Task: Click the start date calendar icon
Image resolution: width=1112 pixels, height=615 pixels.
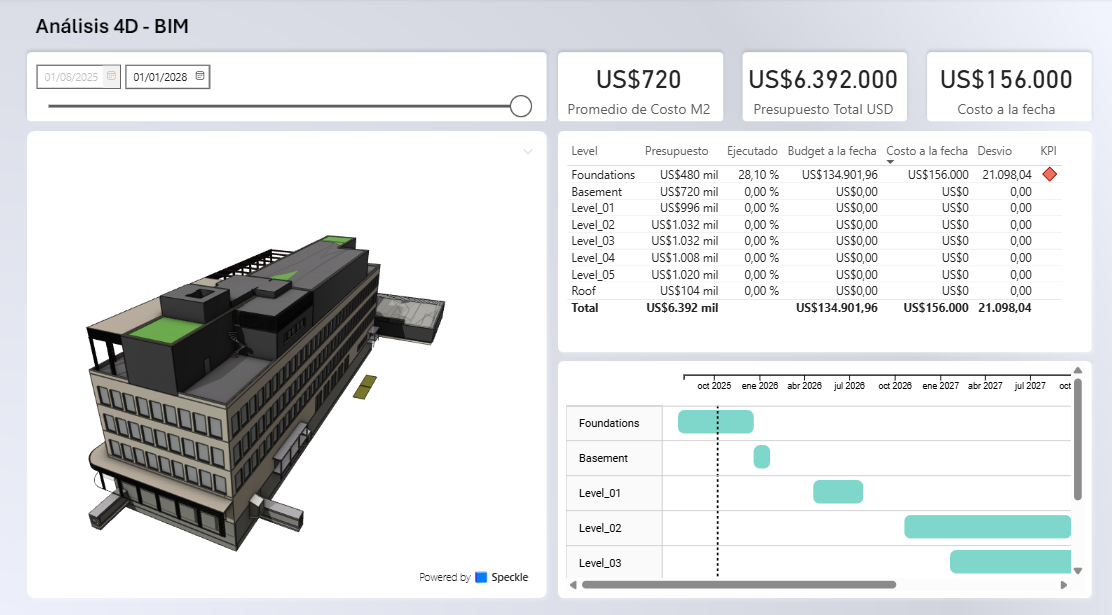Action: coord(111,76)
